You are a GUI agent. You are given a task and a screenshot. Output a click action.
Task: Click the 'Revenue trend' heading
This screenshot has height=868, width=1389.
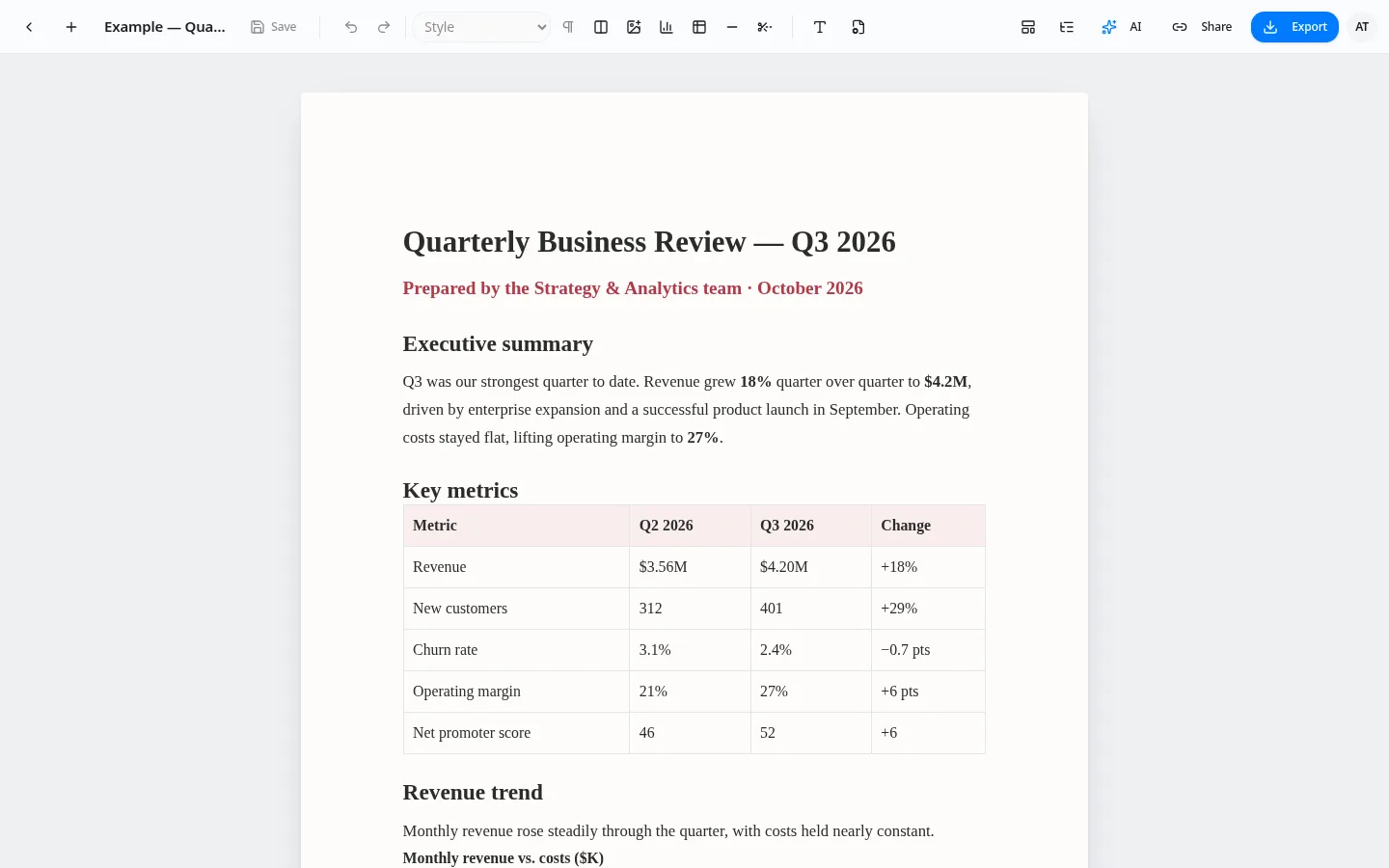pos(473,793)
